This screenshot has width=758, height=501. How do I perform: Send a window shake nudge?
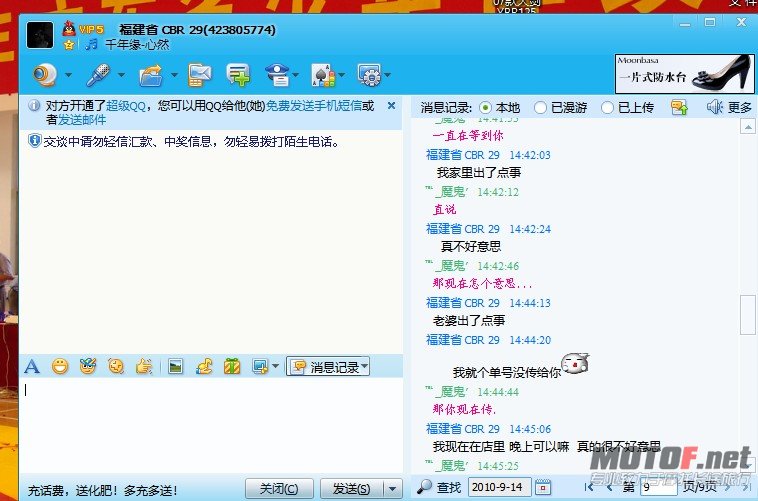(x=116, y=367)
